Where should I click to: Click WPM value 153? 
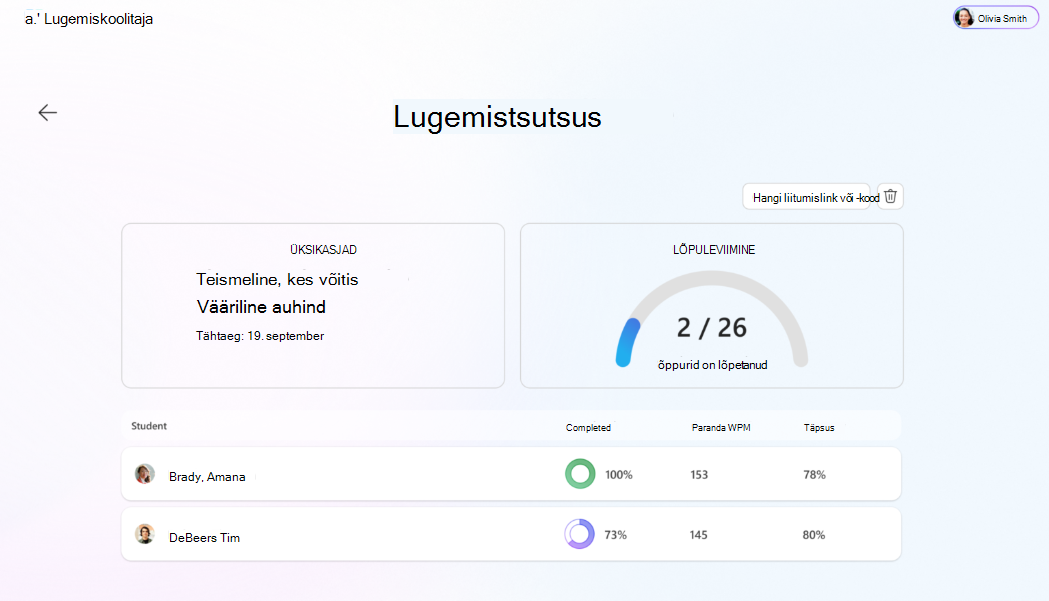699,475
